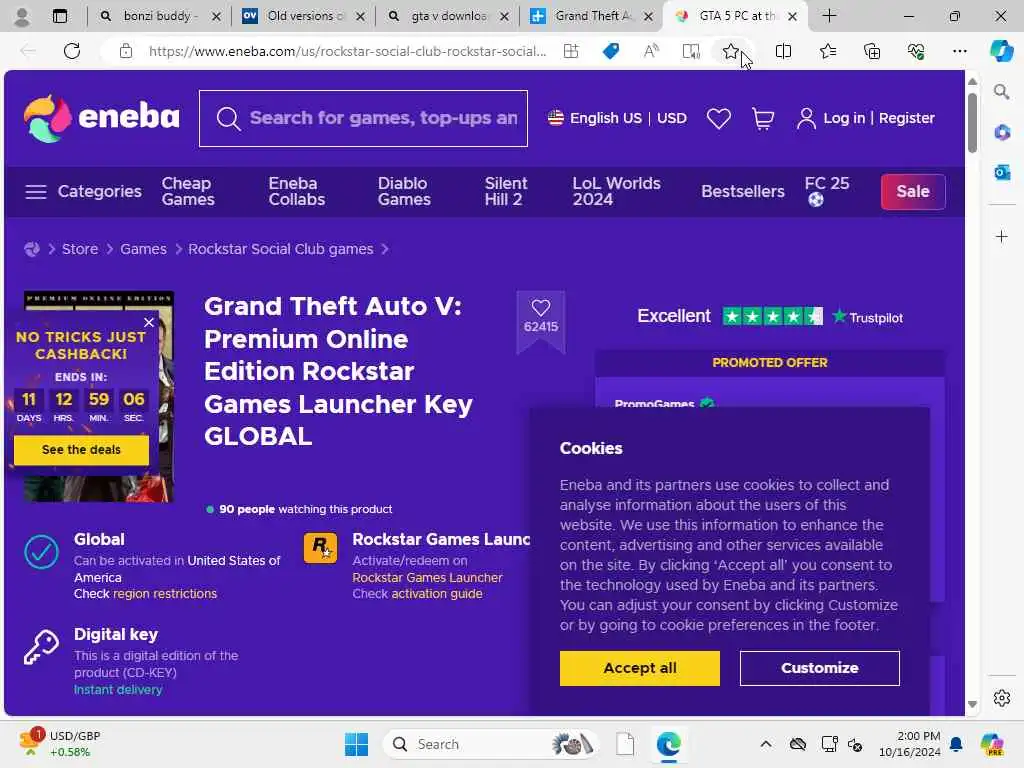1024x768 pixels.
Task: Click the Eneba logo
Action: [102, 118]
